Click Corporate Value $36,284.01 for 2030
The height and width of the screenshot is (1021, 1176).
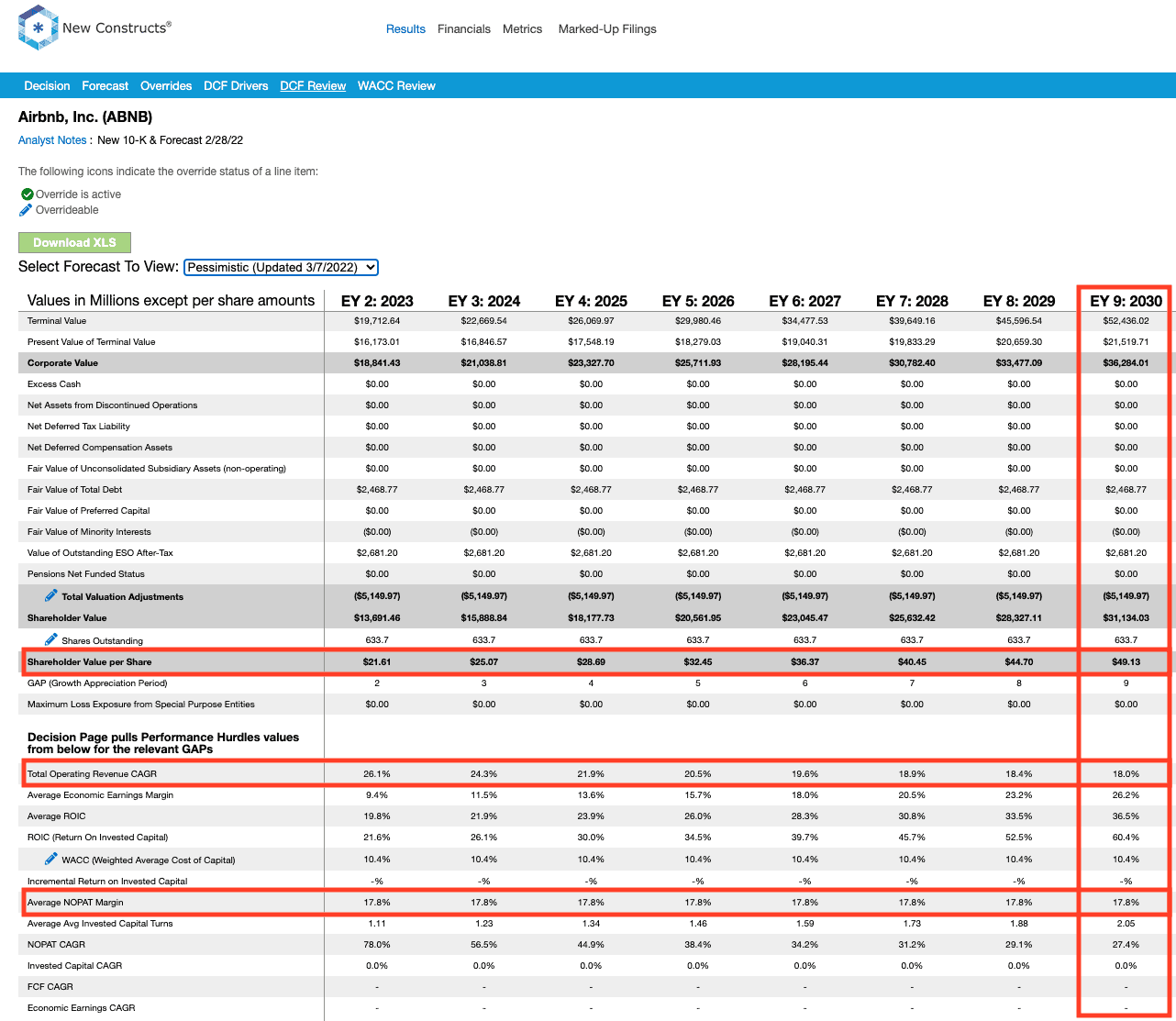click(x=1126, y=363)
